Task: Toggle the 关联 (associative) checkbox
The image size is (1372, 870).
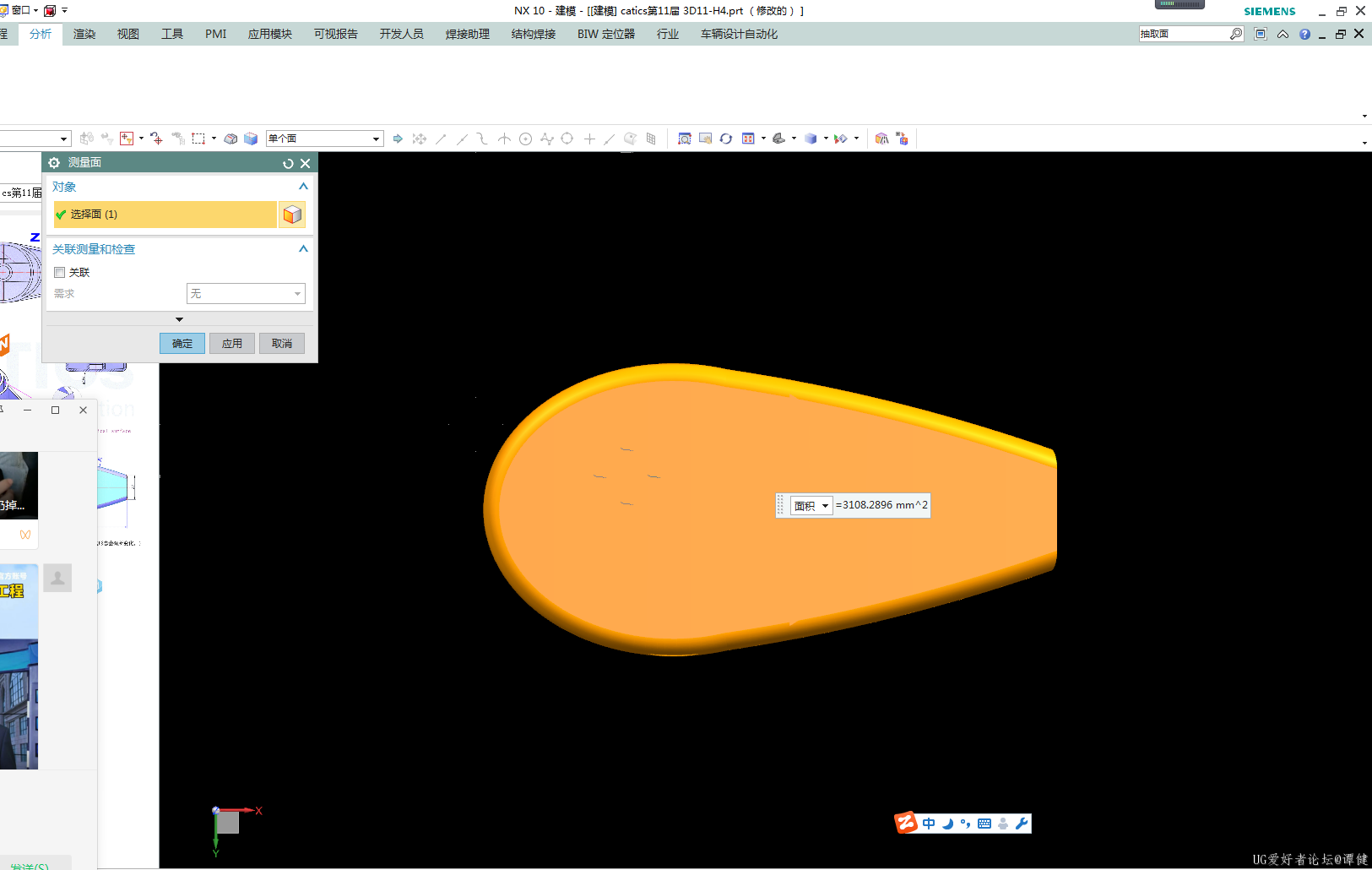Action: (x=60, y=272)
